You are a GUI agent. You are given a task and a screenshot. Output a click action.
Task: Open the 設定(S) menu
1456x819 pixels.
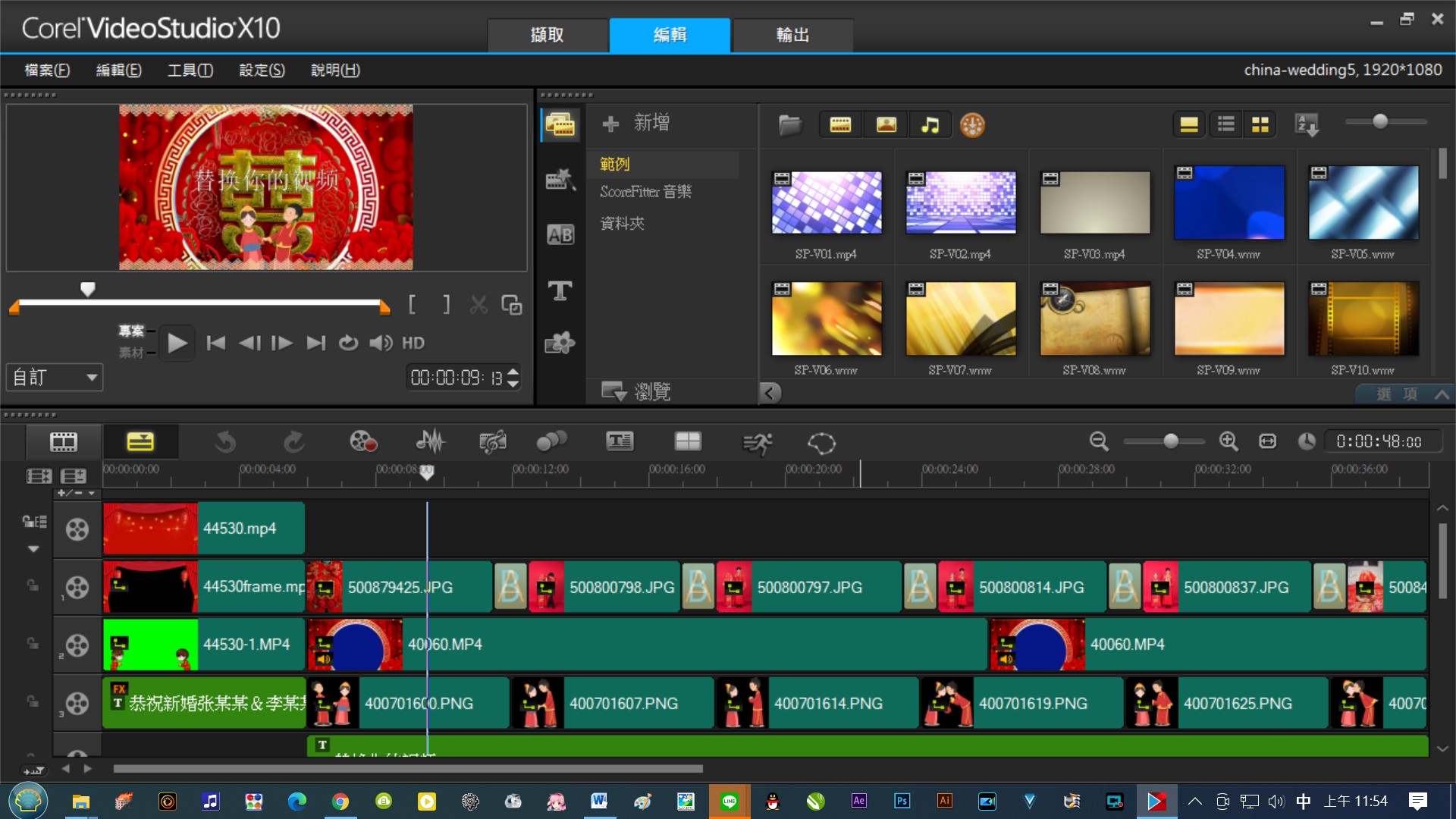pos(262,70)
